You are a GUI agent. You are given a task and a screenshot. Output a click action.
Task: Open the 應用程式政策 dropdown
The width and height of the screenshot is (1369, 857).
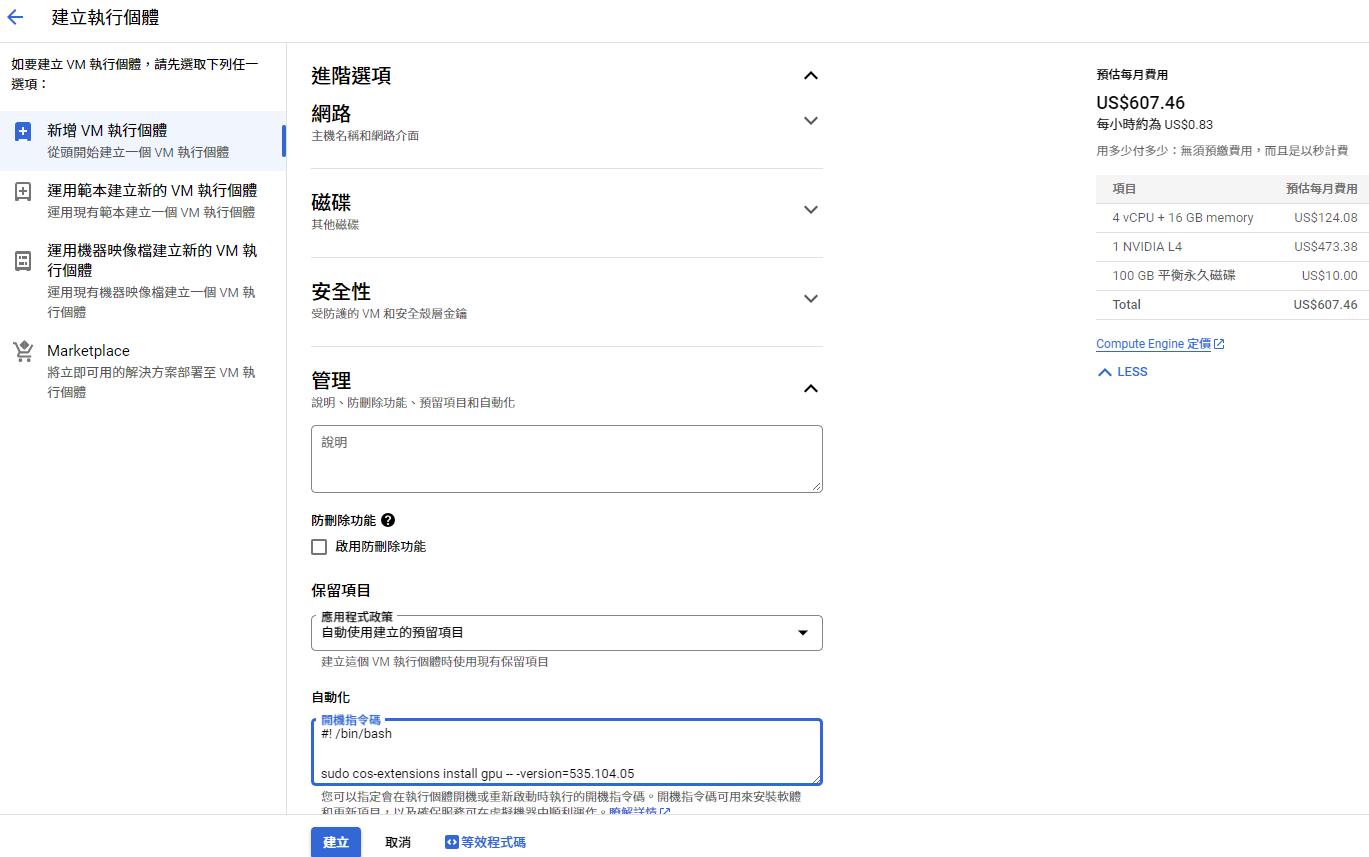566,633
